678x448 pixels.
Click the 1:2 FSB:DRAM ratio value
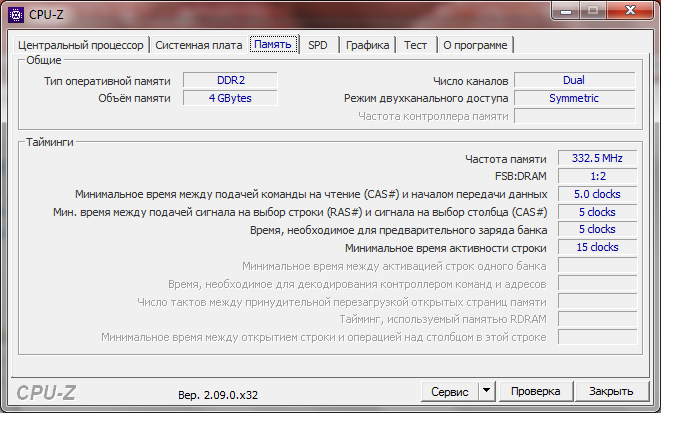point(597,176)
